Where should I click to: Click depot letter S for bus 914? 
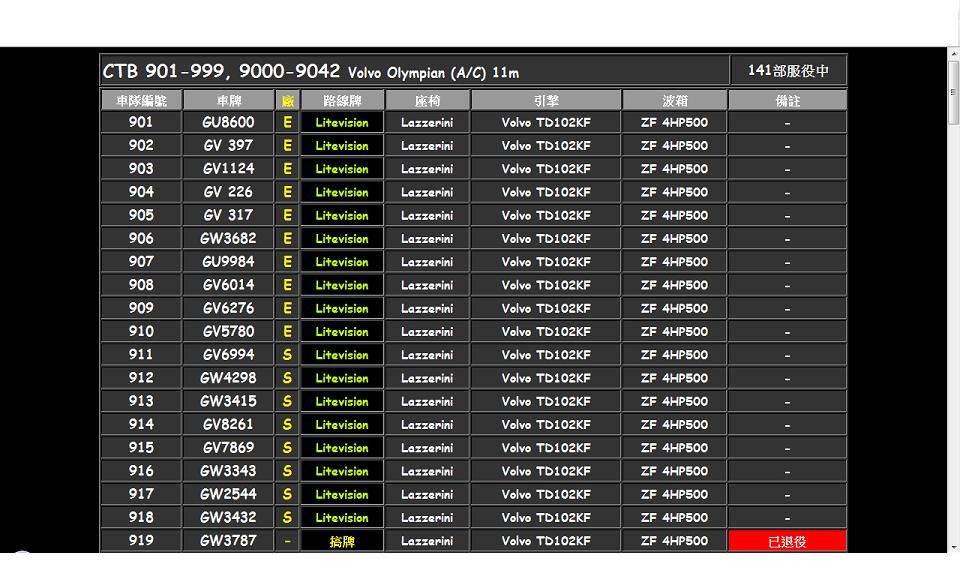click(287, 424)
